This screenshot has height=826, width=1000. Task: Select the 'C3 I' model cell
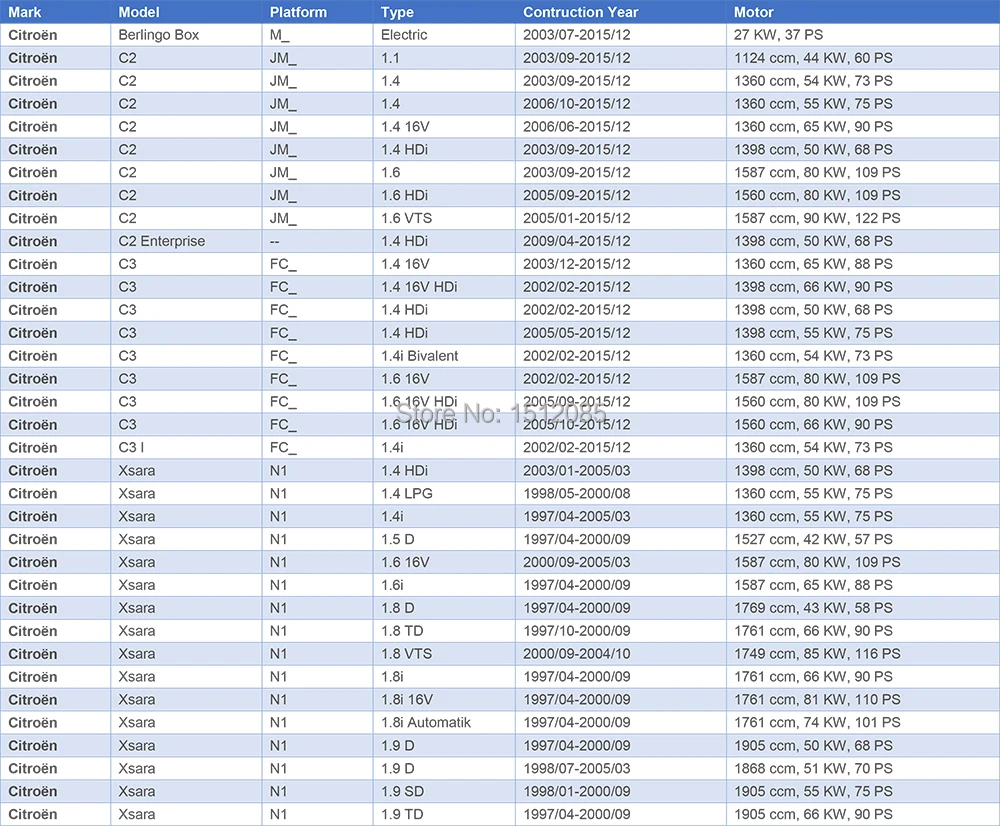(x=186, y=448)
